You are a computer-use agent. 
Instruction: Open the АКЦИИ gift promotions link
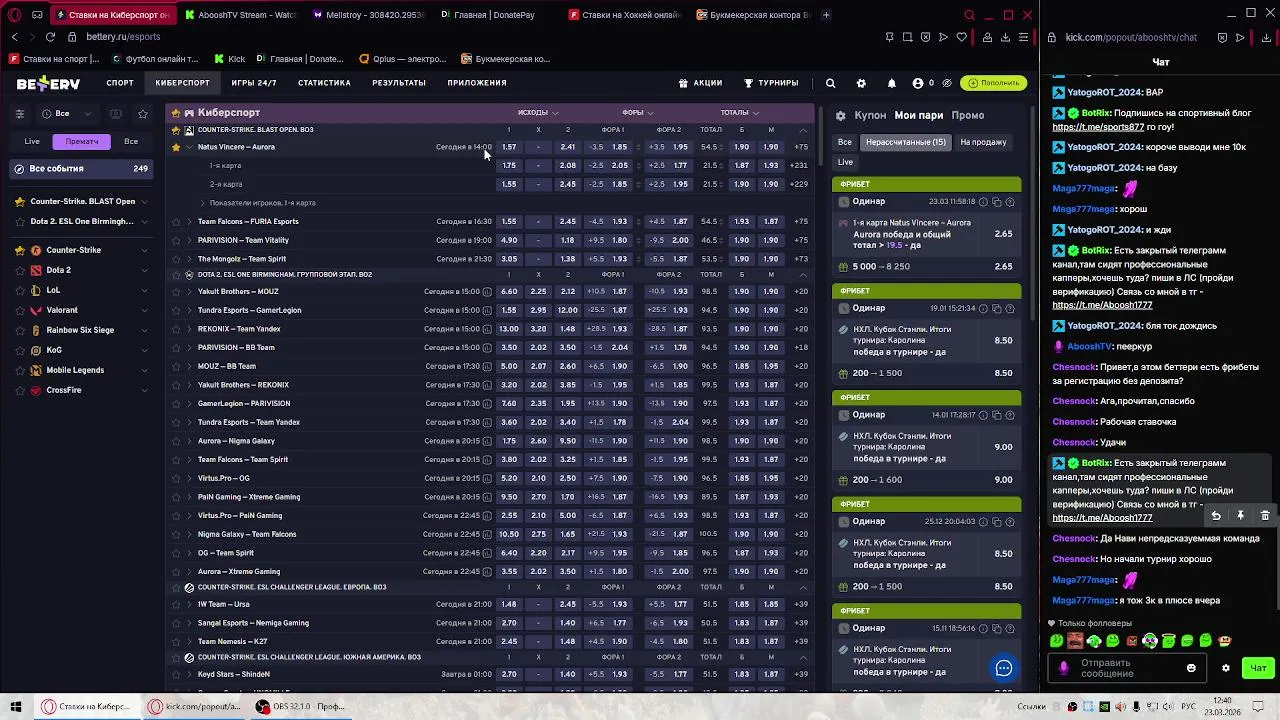pyautogui.click(x=700, y=83)
